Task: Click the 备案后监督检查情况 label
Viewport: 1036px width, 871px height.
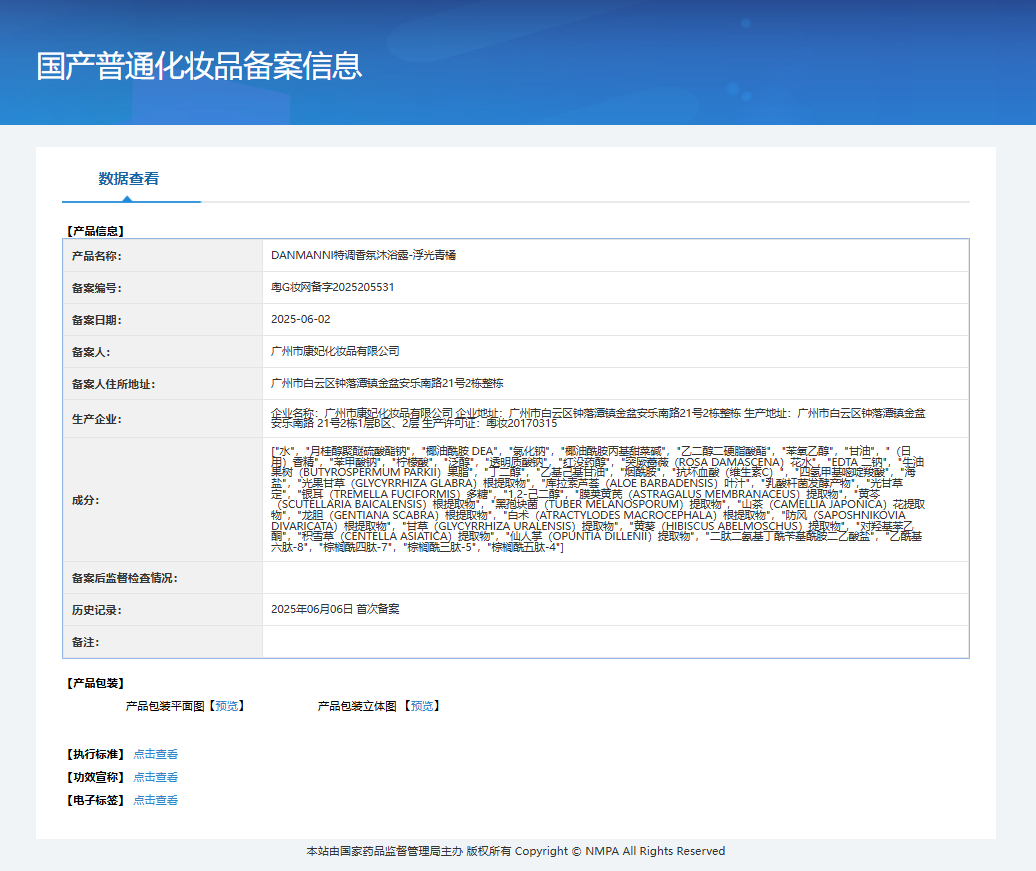Action: (125, 578)
